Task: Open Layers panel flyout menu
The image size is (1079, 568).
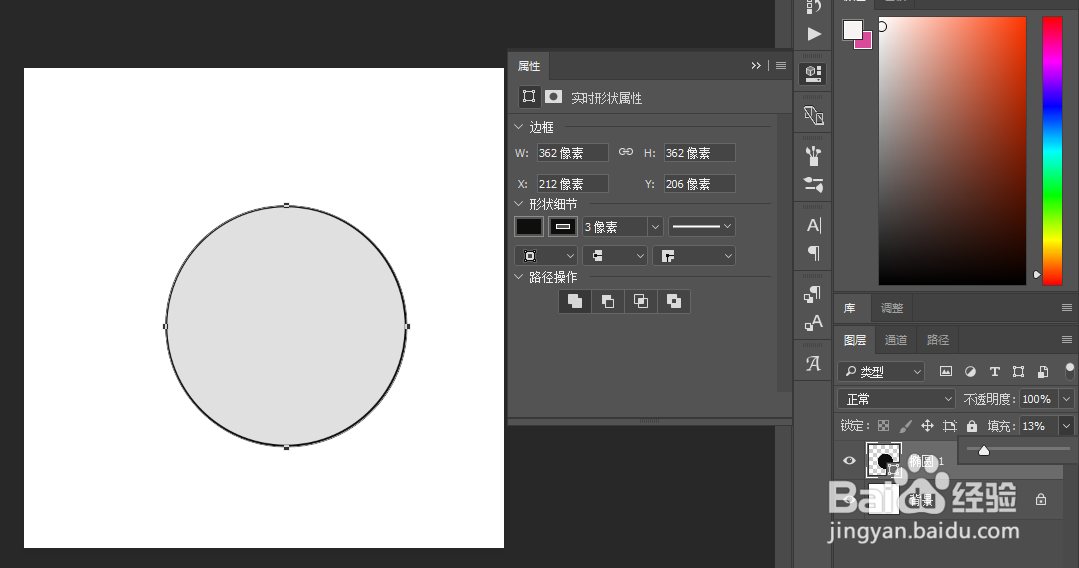Action: (x=1067, y=339)
